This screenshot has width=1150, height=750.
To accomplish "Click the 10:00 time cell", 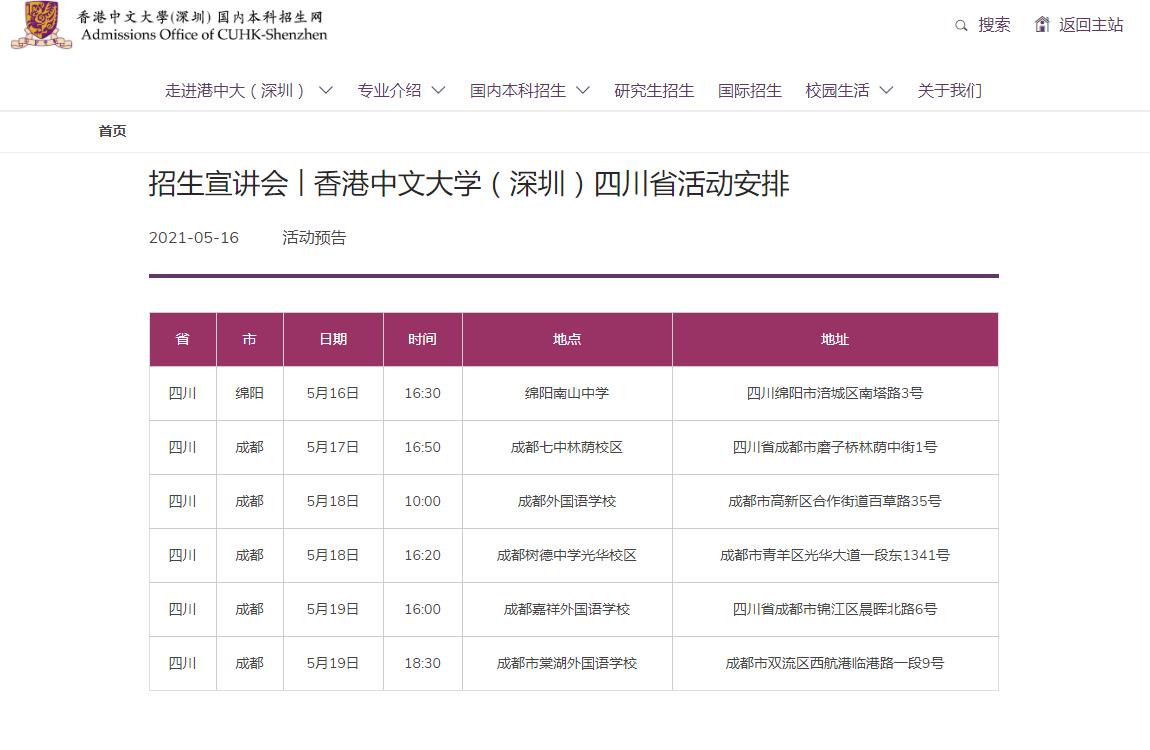I will (x=422, y=501).
